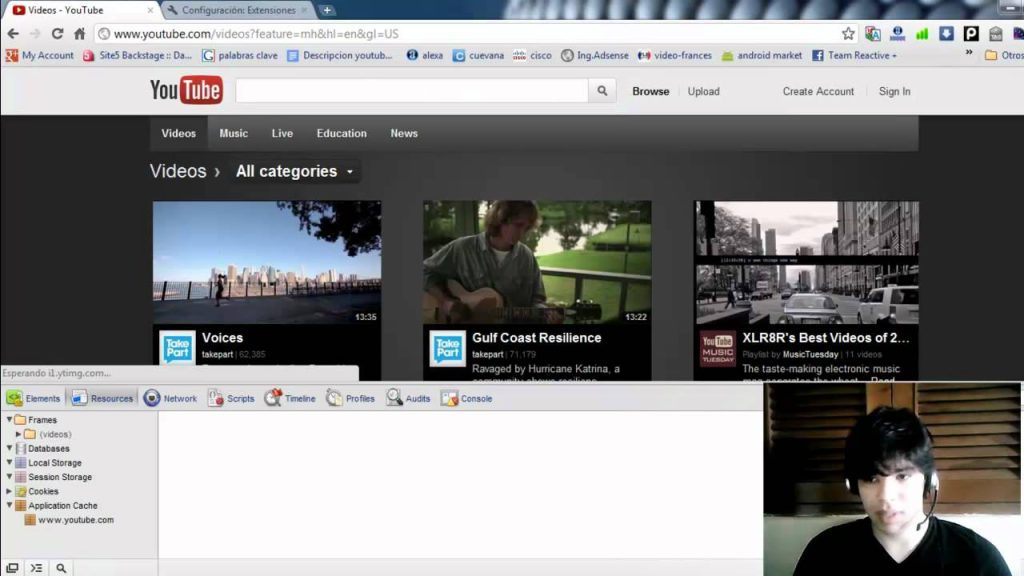The image size is (1024, 576).
Task: Click the Sign In link
Action: pyautogui.click(x=894, y=91)
